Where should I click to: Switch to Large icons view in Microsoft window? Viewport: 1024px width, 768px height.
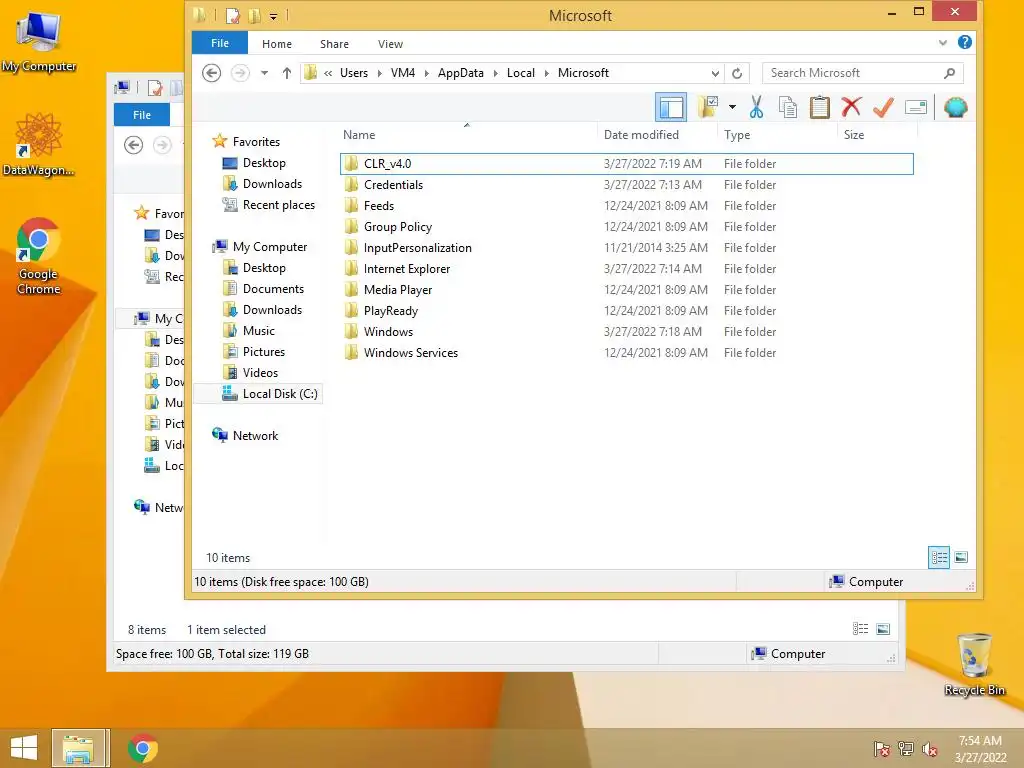(961, 557)
